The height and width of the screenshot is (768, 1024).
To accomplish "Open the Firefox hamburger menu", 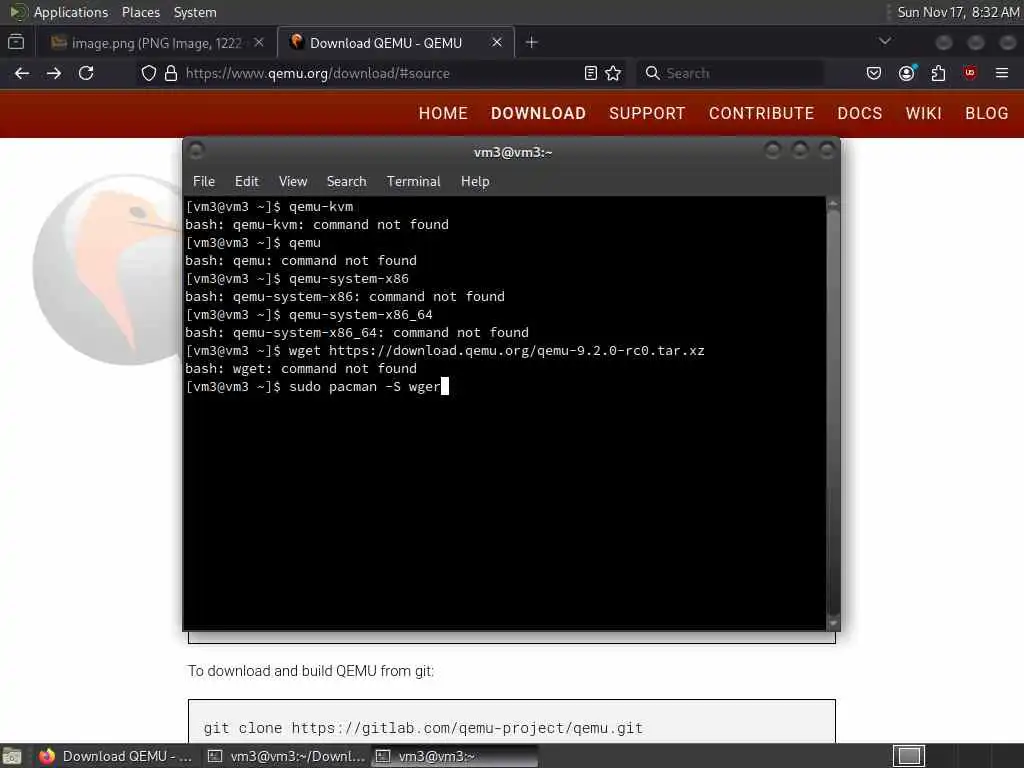I will [1002, 73].
